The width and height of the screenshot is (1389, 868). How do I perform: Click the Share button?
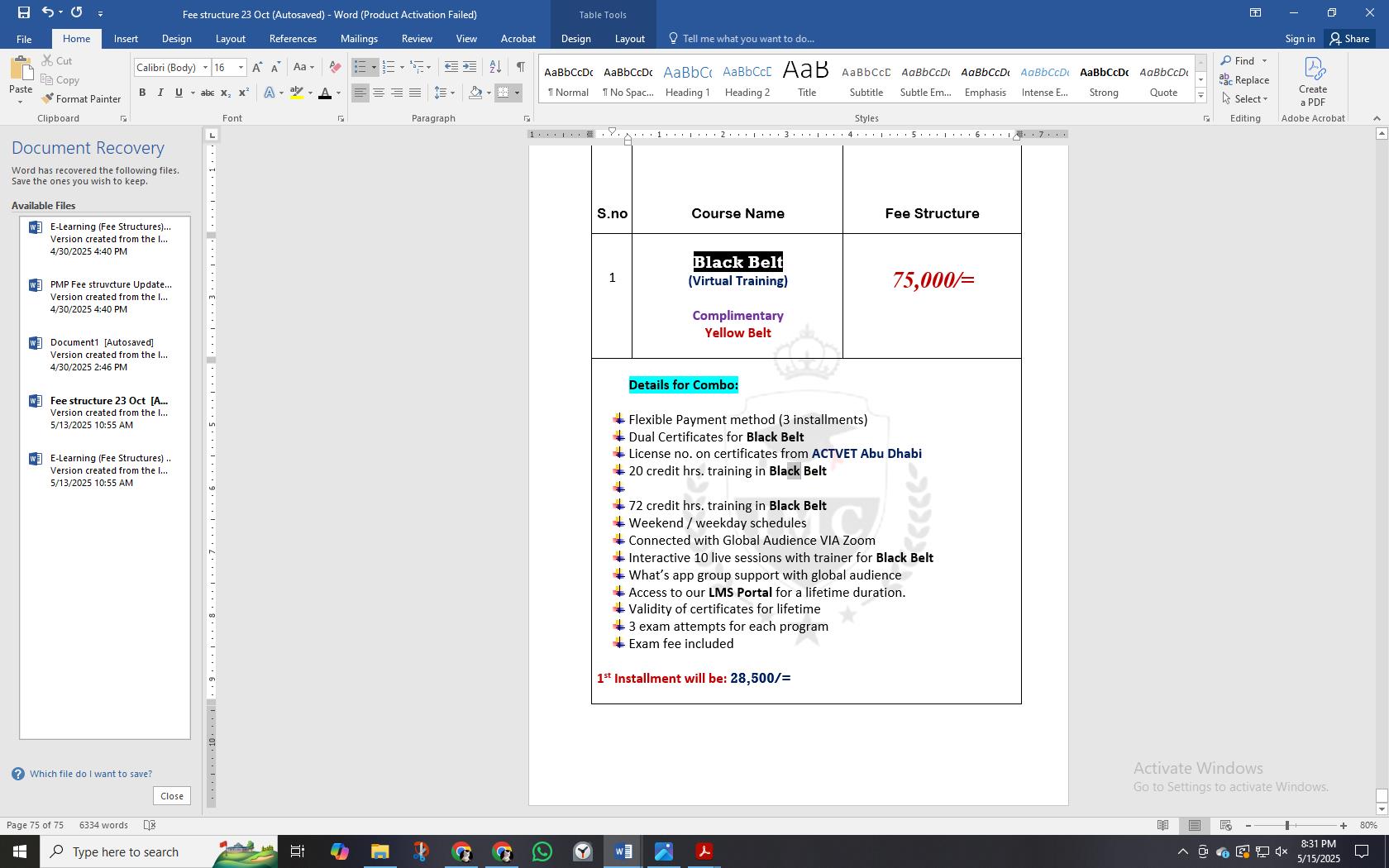click(1349, 39)
